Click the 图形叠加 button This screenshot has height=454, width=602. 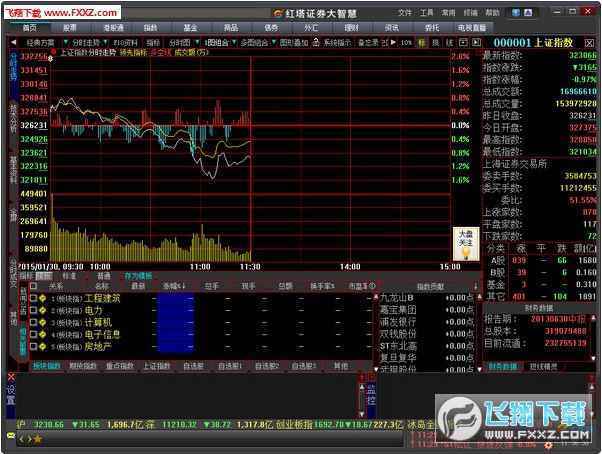(x=294, y=42)
